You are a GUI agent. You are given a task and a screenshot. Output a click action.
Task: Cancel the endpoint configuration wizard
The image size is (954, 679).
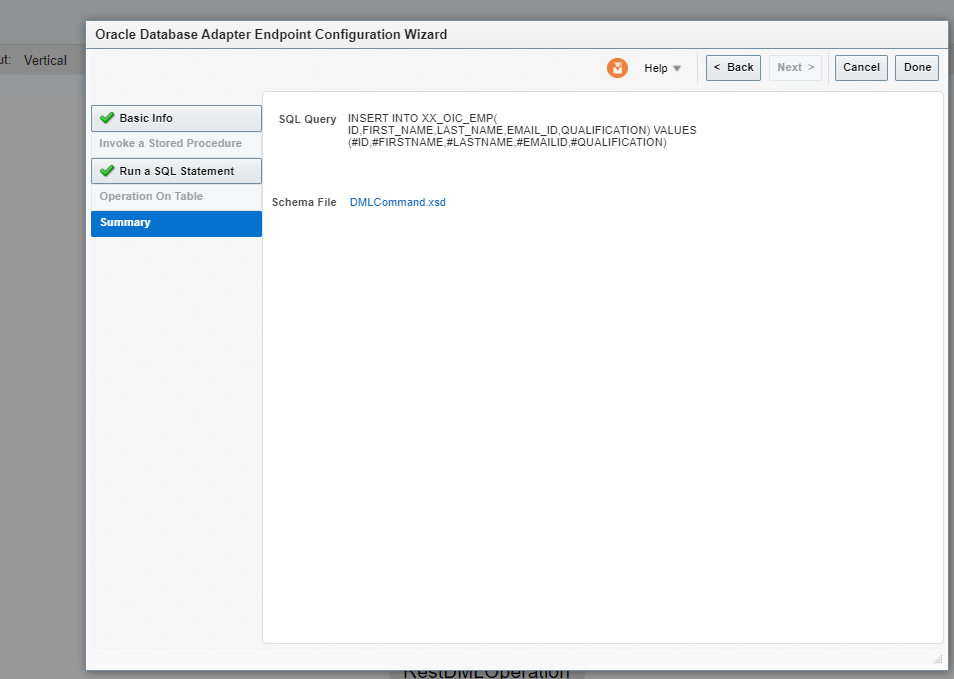point(860,67)
